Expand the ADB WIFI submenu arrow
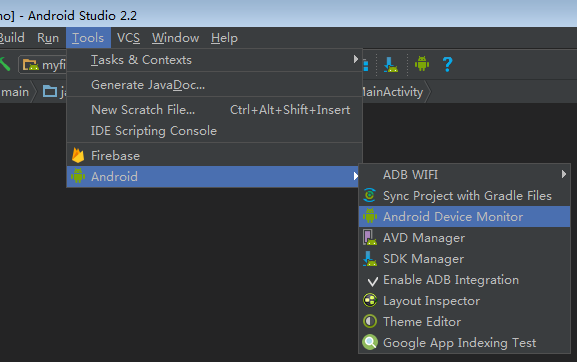Image resolution: width=577 pixels, height=362 pixels. coord(563,174)
